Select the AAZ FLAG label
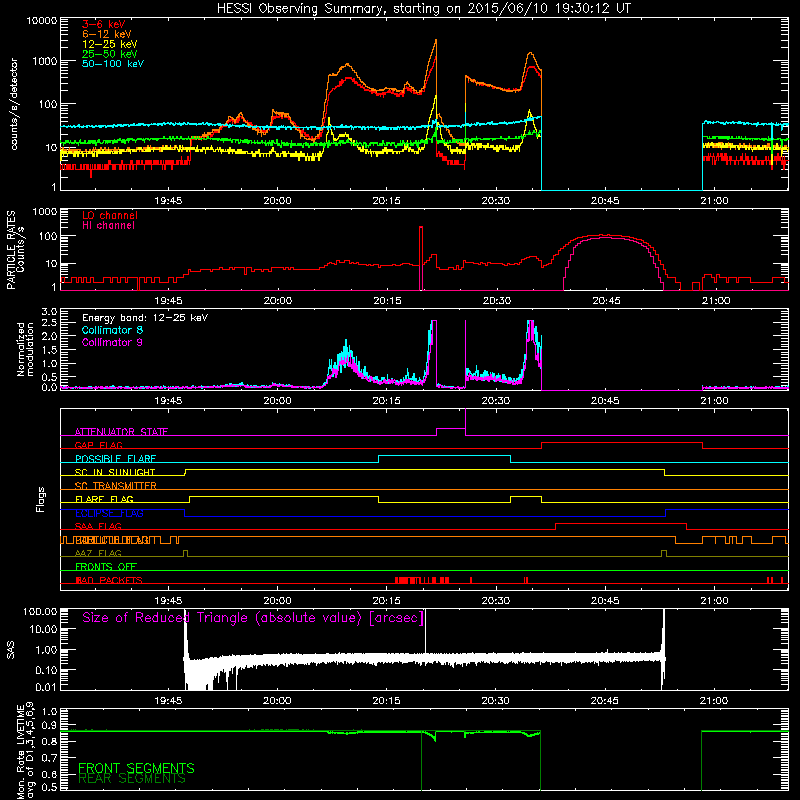This screenshot has width=800, height=800. click(x=98, y=553)
